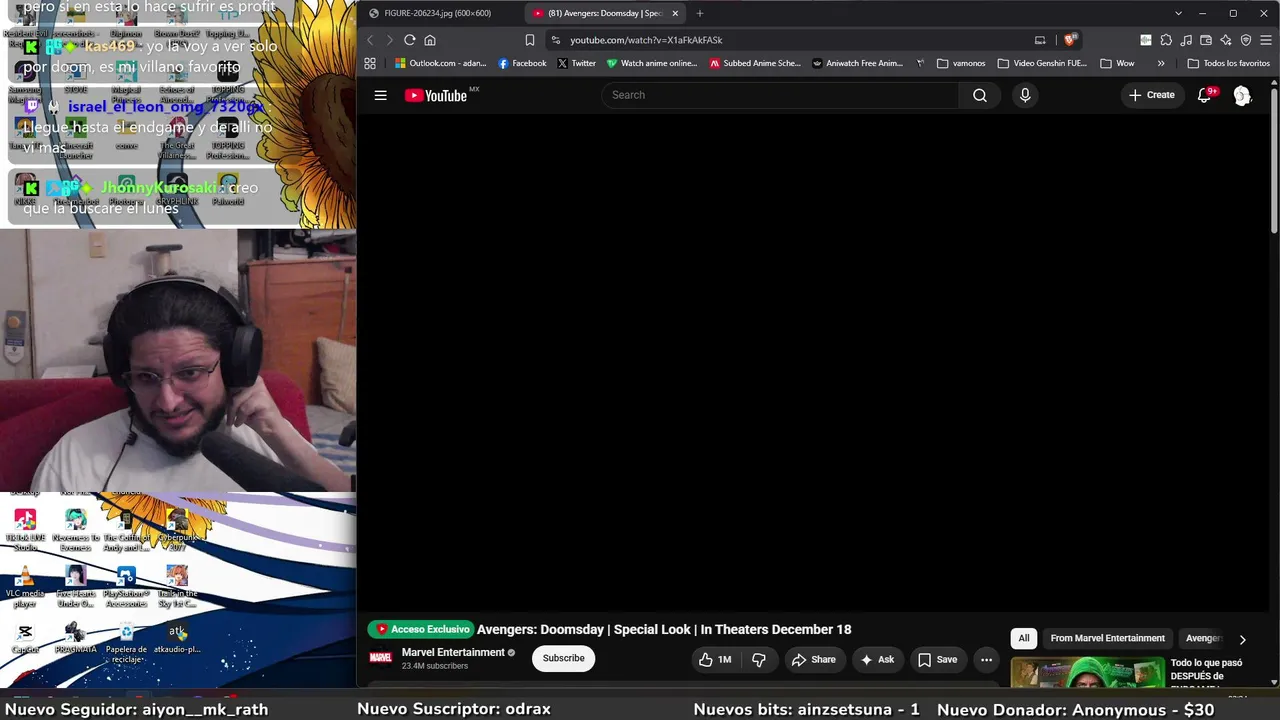The width and height of the screenshot is (1280, 720).
Task: Select the From Marvel Entertainment chip
Action: click(x=1107, y=638)
